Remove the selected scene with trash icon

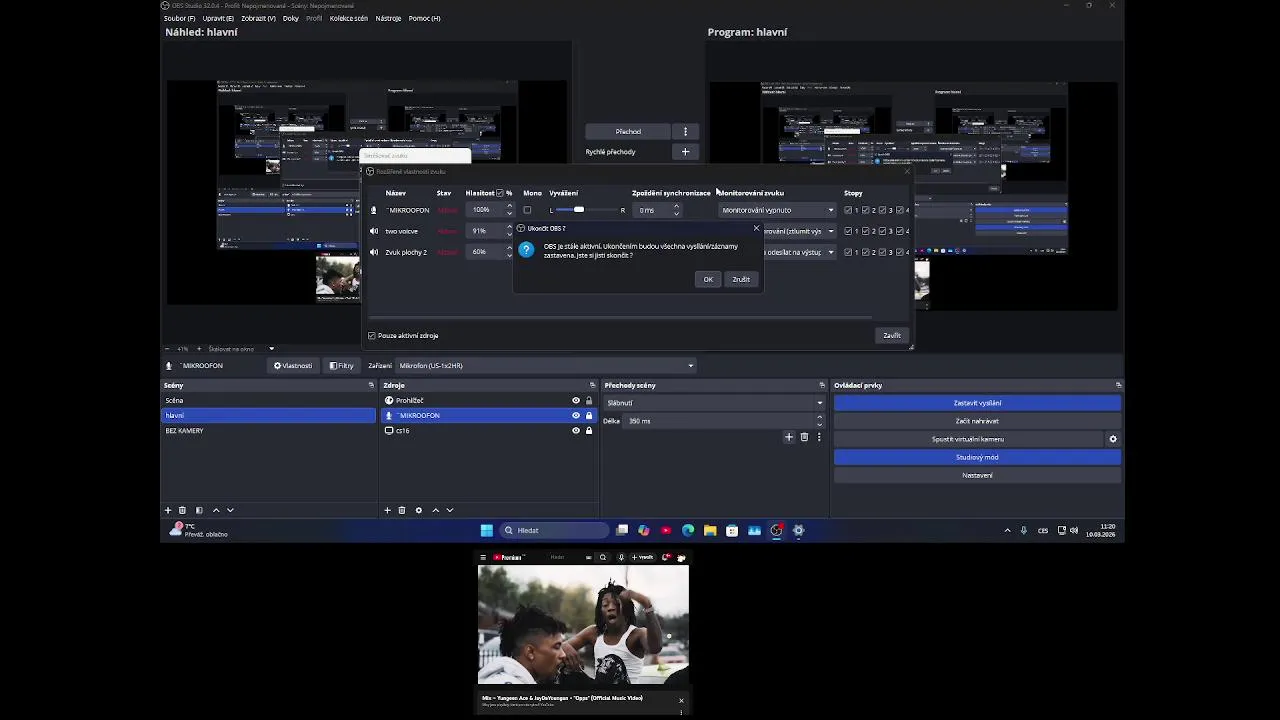[182, 510]
